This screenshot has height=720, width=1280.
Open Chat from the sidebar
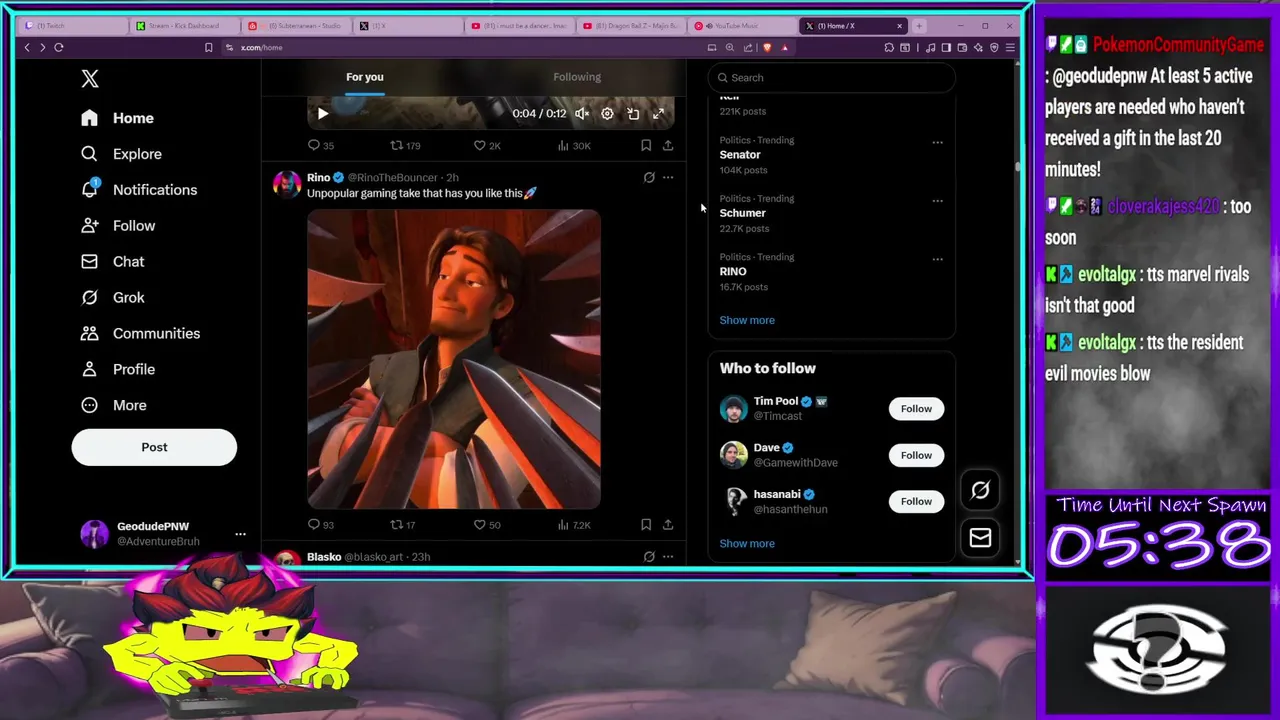[x=113, y=262]
